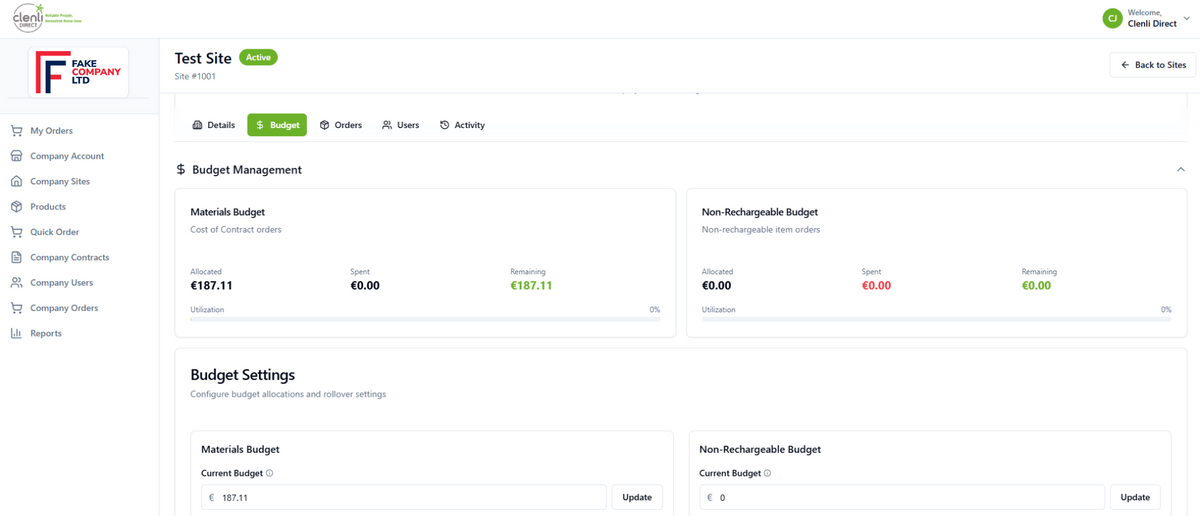Click the Test Site heading
Viewport: 1200px width, 516px height.
(203, 58)
